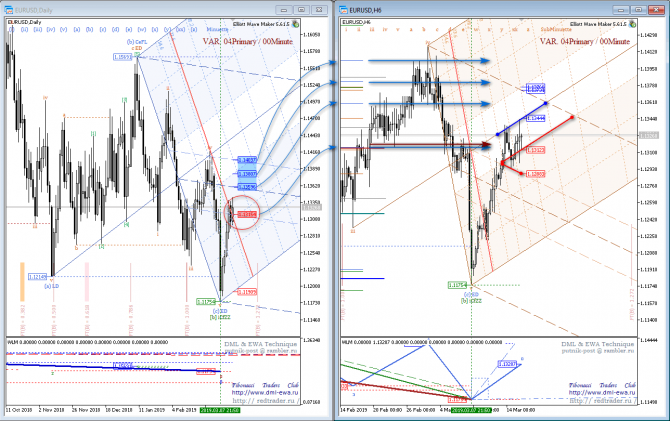Click the red 1.13123 label on H6 chart
This screenshot has height=421, width=670.
pos(535,150)
